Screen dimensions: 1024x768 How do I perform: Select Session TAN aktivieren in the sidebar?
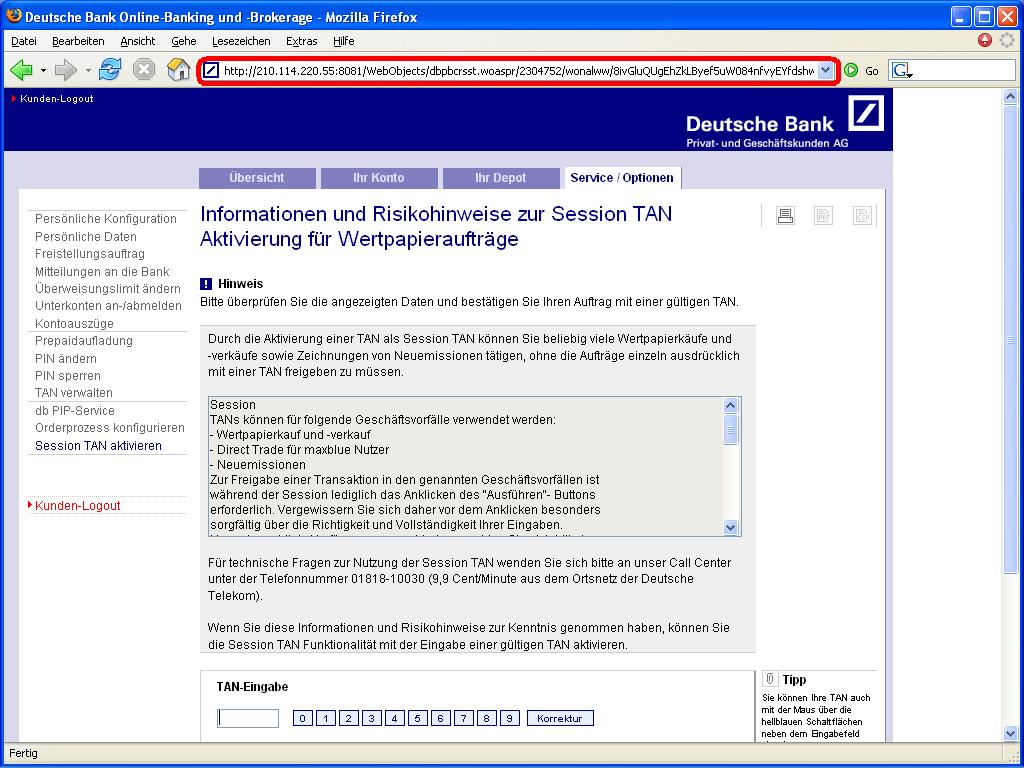[99, 445]
